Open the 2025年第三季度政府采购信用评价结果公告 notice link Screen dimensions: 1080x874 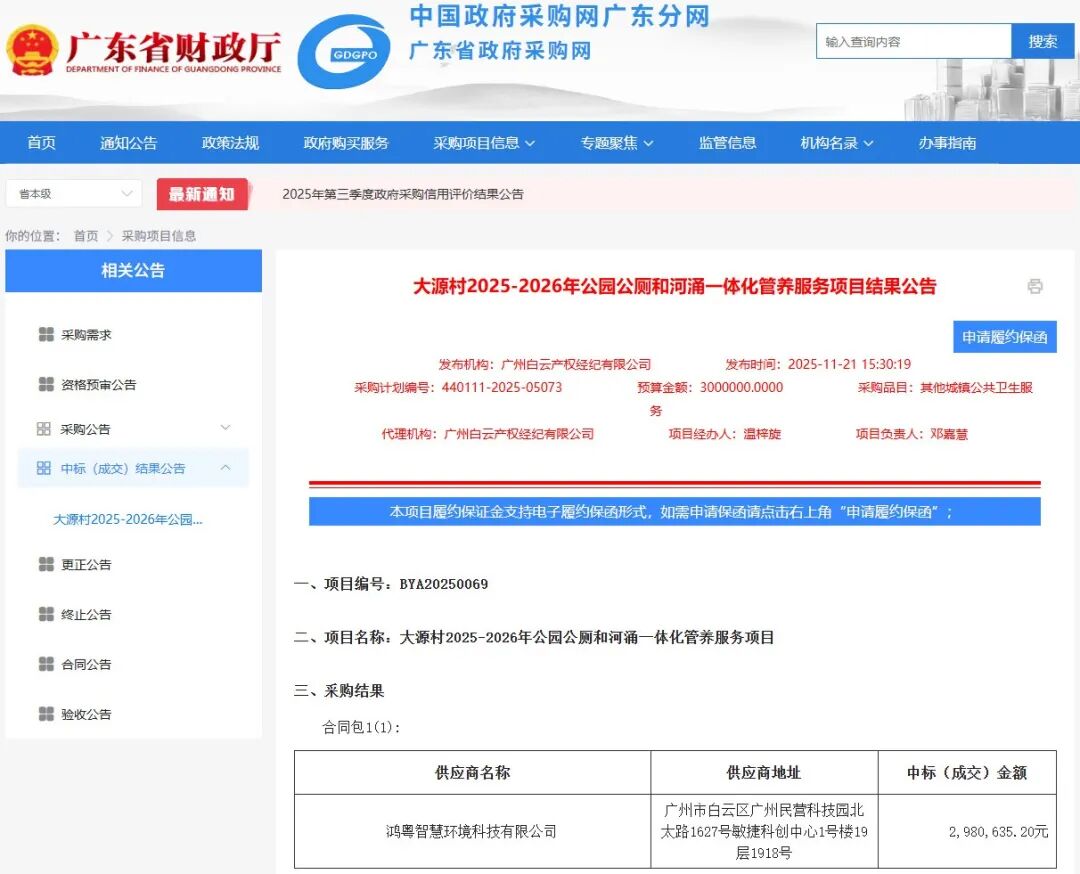pyautogui.click(x=403, y=194)
